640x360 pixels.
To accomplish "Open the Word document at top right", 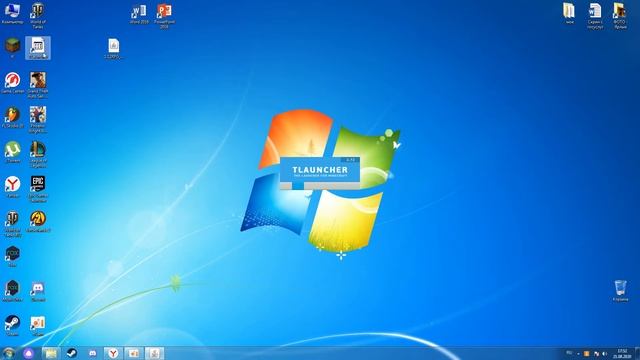I will [595, 16].
